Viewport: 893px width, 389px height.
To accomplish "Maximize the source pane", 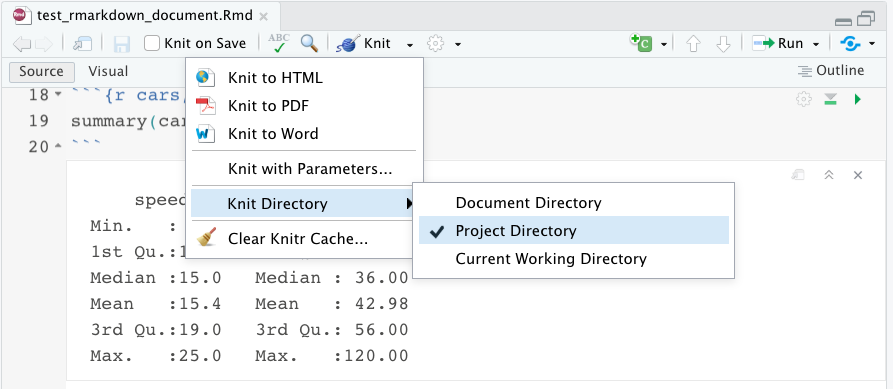I will coord(866,19).
